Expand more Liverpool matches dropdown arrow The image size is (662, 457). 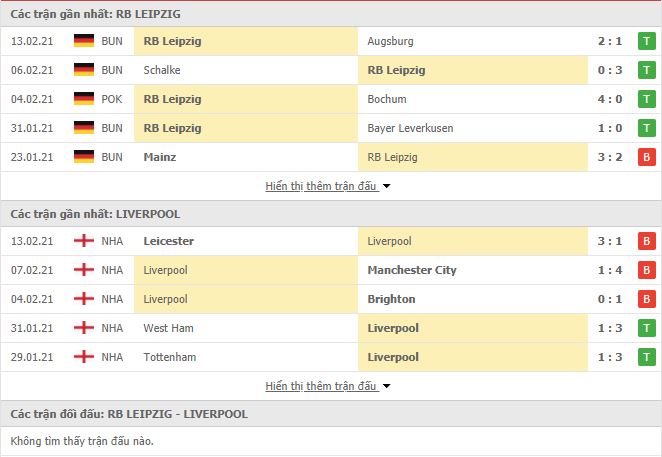coord(386,386)
